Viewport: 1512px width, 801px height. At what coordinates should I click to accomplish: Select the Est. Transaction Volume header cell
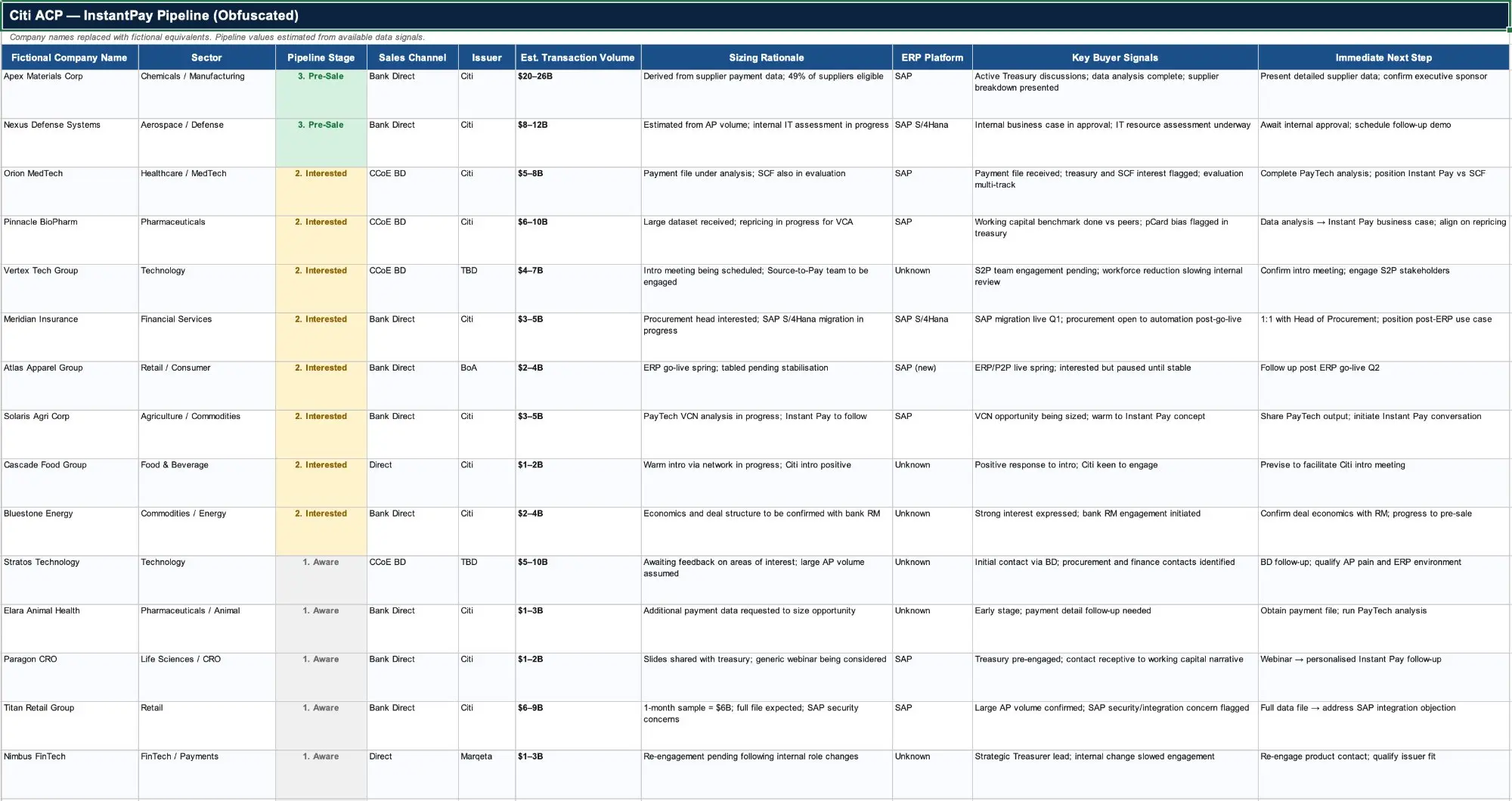tap(578, 57)
